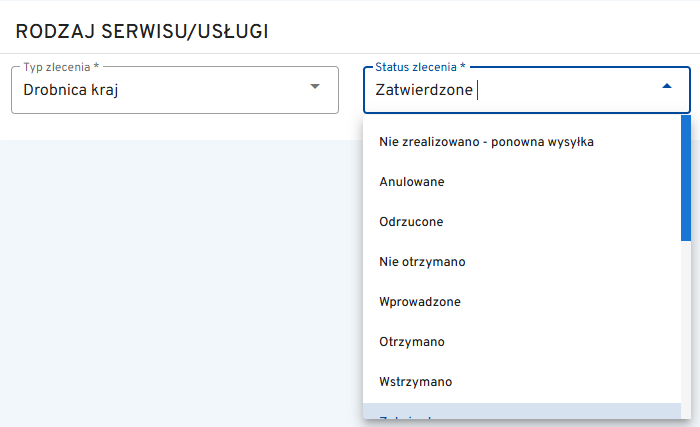This screenshot has height=427, width=700.
Task: Collapse the Status zlecenia list arrow
Action: 667,87
